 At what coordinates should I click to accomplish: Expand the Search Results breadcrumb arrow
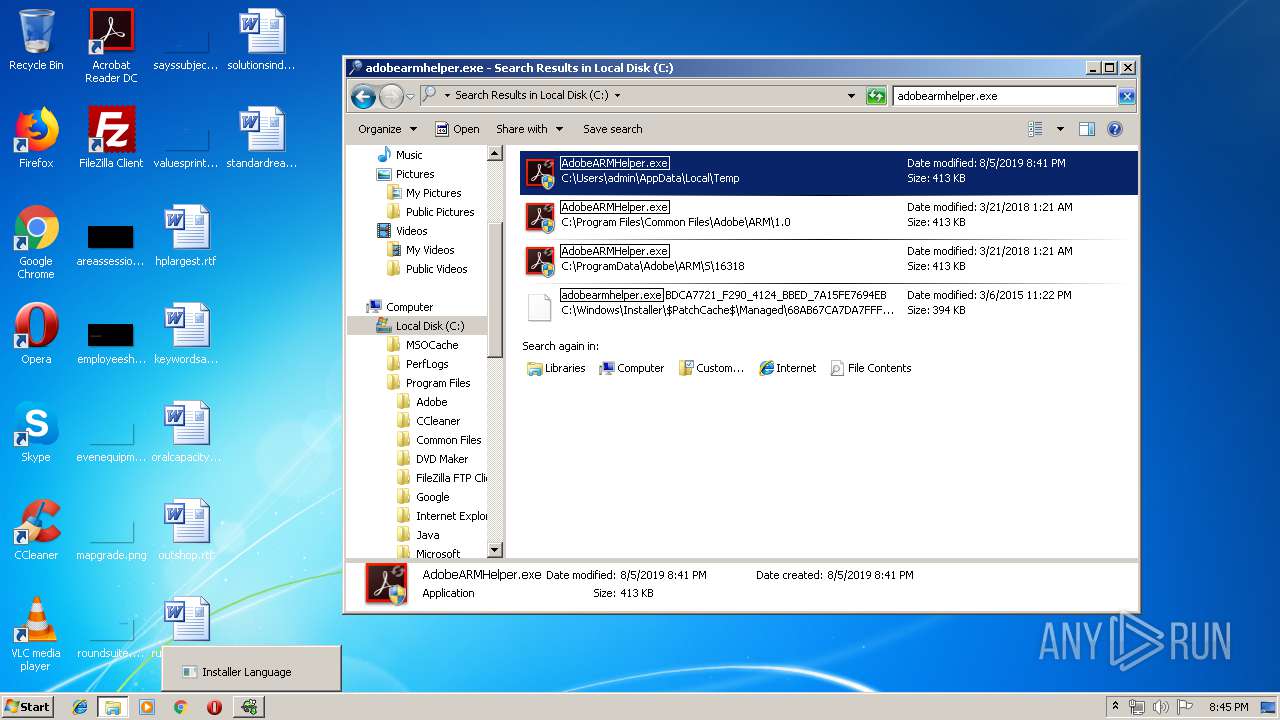click(617, 96)
